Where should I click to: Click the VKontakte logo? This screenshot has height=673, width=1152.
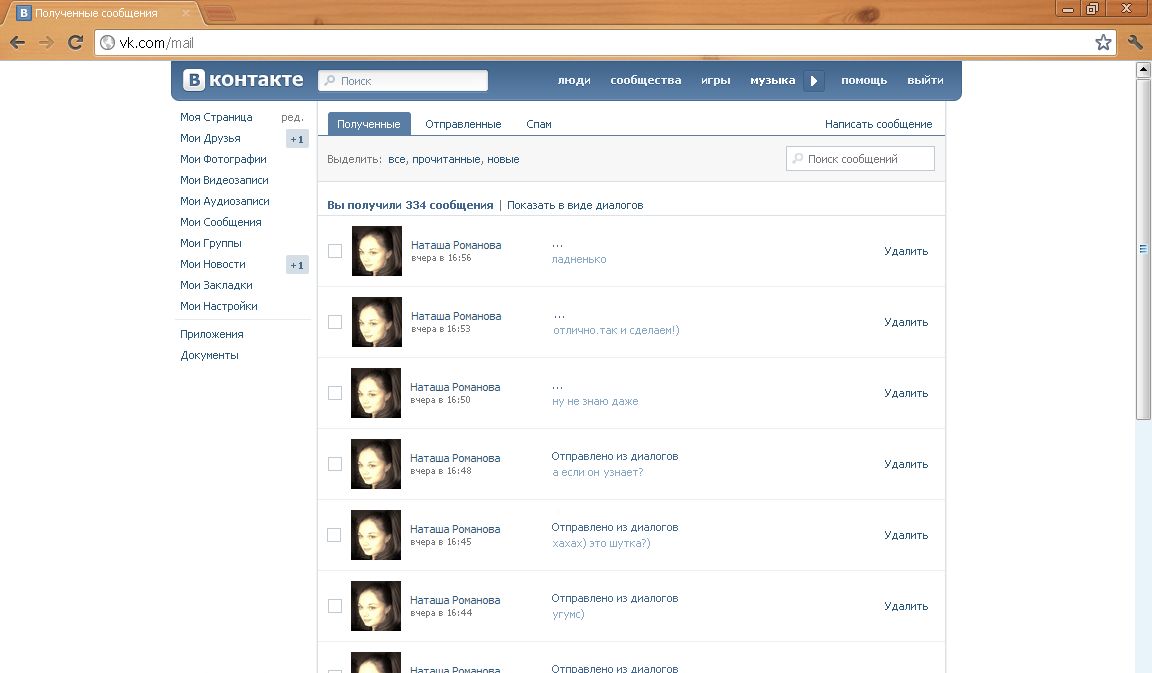click(243, 79)
